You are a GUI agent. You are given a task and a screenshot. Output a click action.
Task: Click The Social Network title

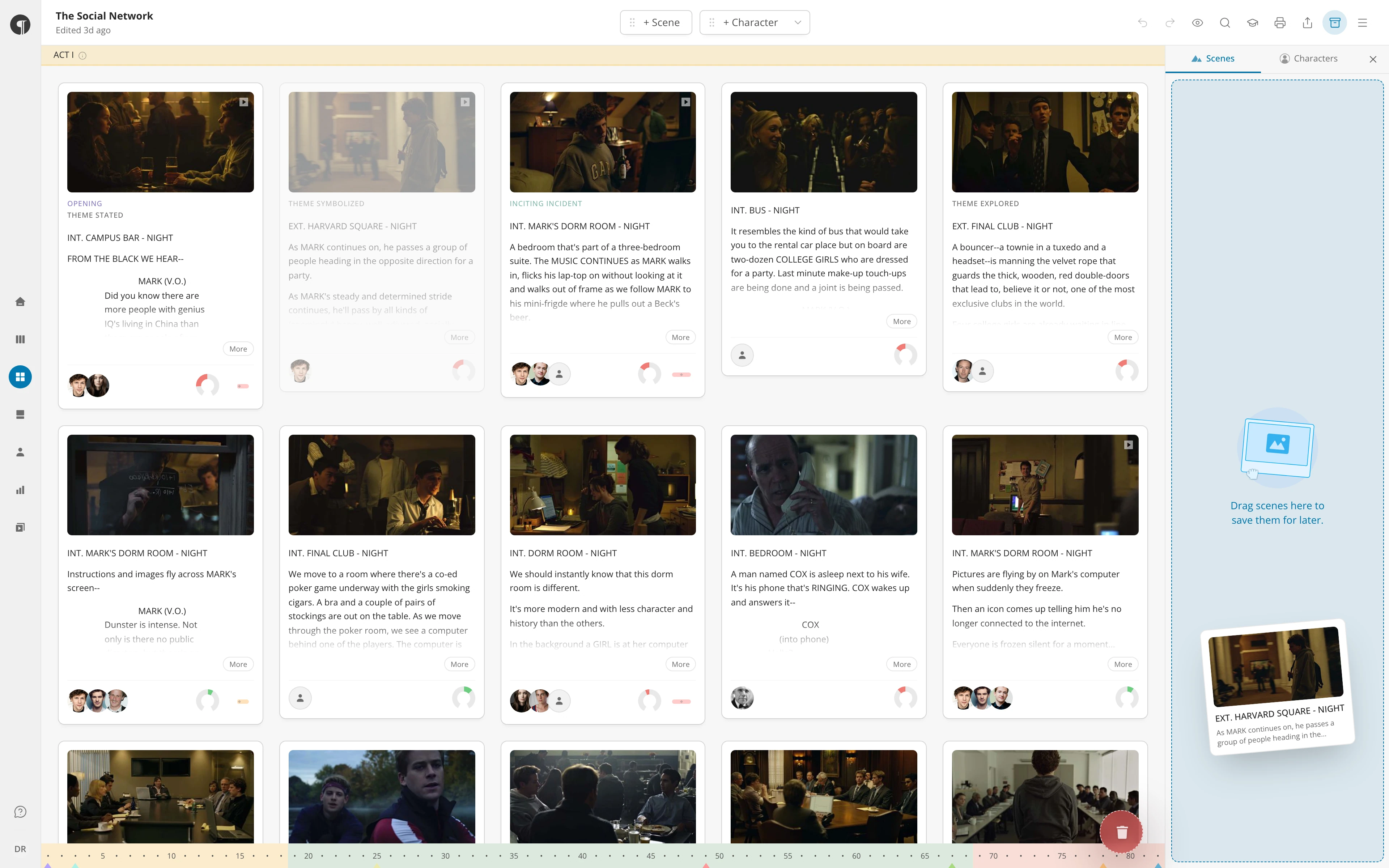(x=105, y=16)
